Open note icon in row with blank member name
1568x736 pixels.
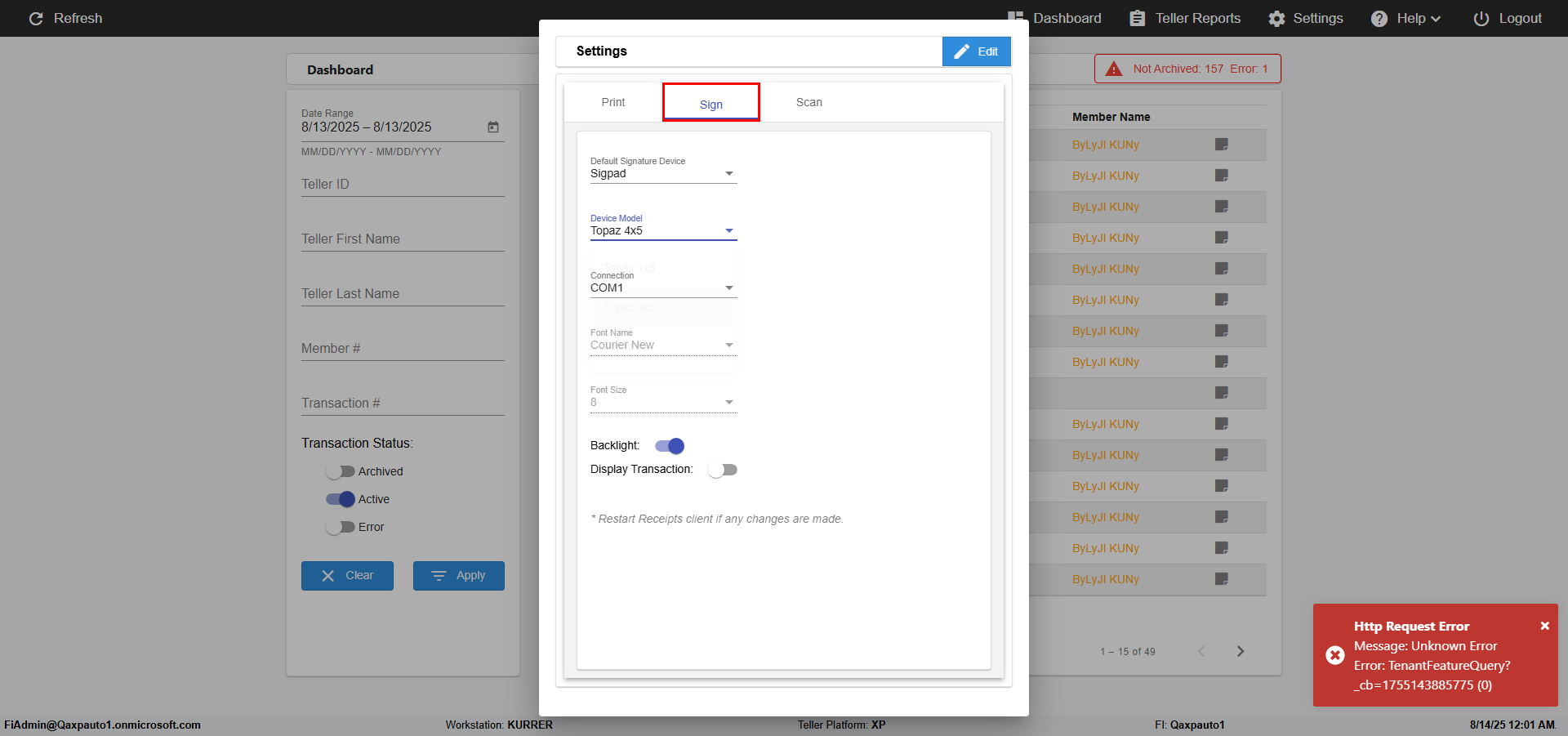[x=1222, y=393]
